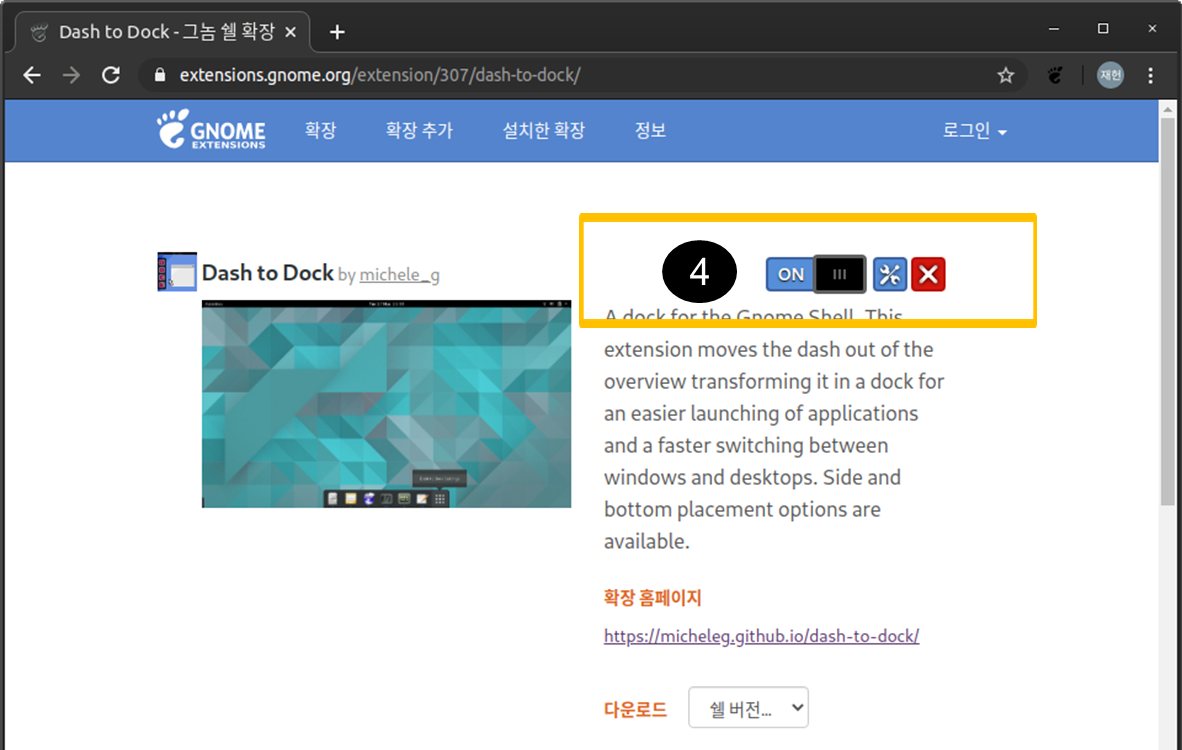Click the 확장 홈페이지 heading

653,598
